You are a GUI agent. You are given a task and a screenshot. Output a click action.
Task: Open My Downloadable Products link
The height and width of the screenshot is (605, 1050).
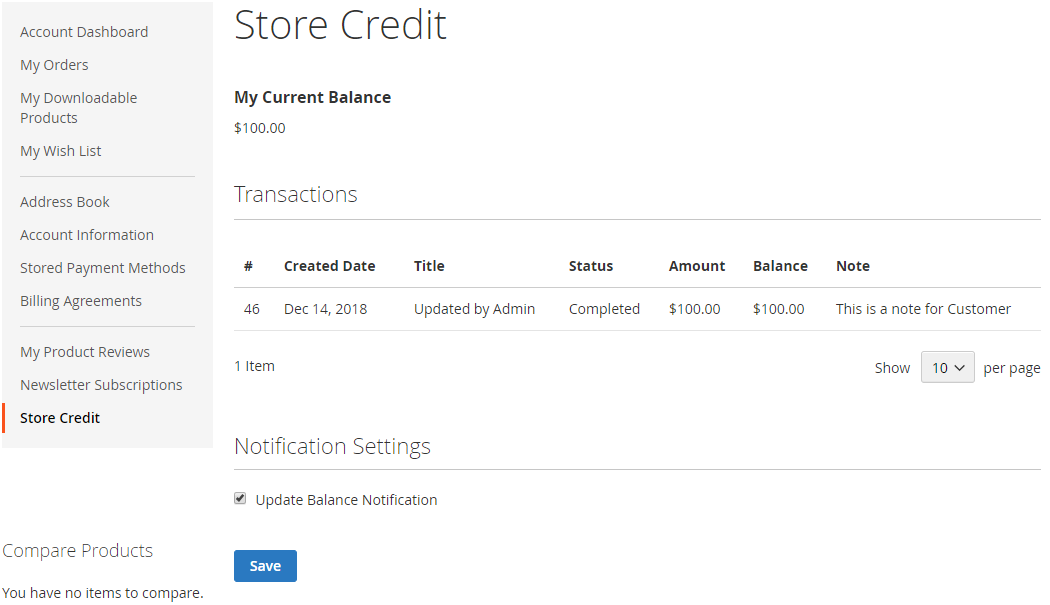[79, 108]
